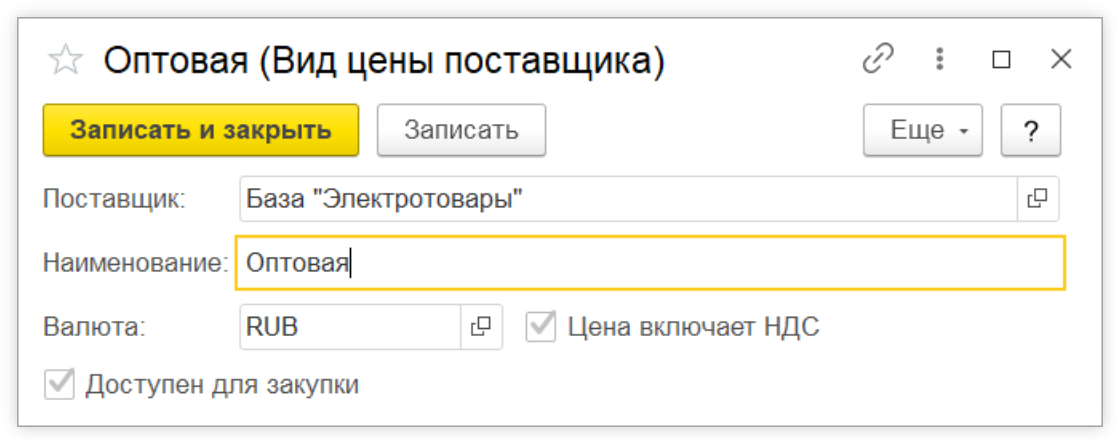Save and close with Записать и закрыть
Image resolution: width=1118 pixels, height=444 pixels.
click(201, 130)
